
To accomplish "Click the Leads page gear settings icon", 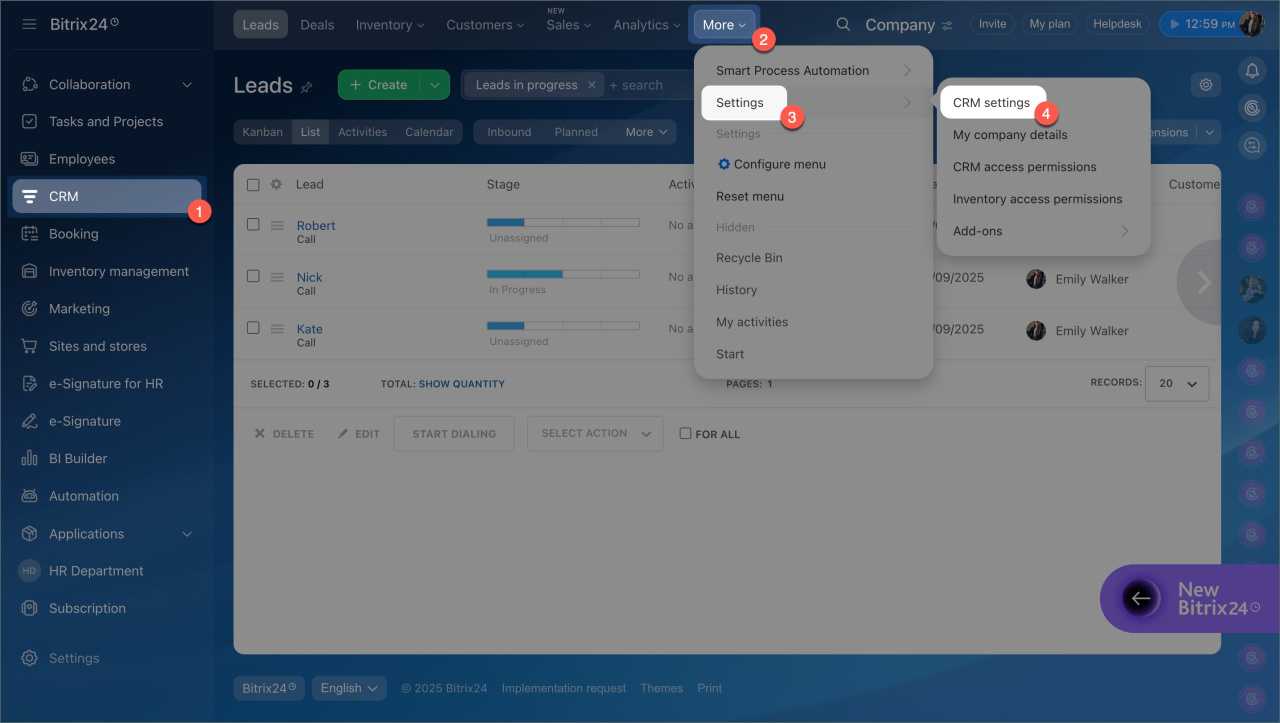I will coord(1205,85).
